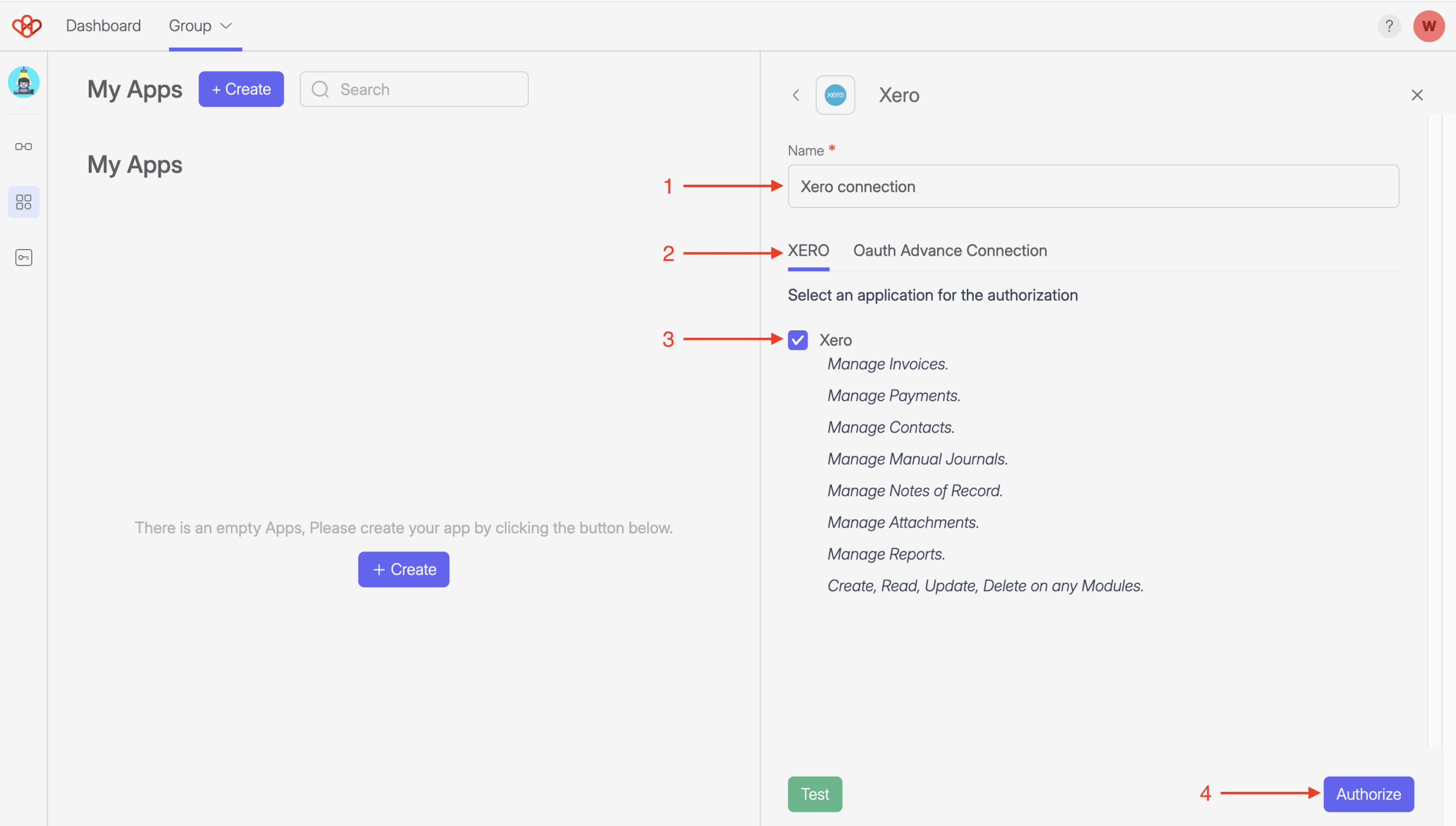Image resolution: width=1456 pixels, height=826 pixels.
Task: Click the Xero panel title text
Action: coord(899,95)
